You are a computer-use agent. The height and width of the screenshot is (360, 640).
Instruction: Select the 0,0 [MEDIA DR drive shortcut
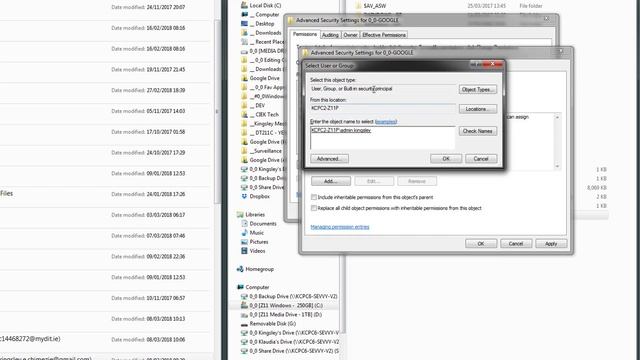coord(262,51)
